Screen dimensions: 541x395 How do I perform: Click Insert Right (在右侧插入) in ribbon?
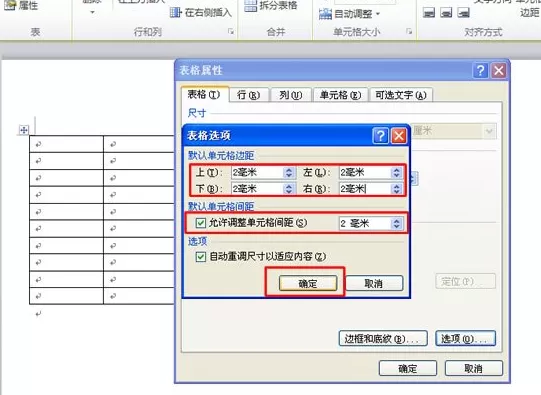201,13
